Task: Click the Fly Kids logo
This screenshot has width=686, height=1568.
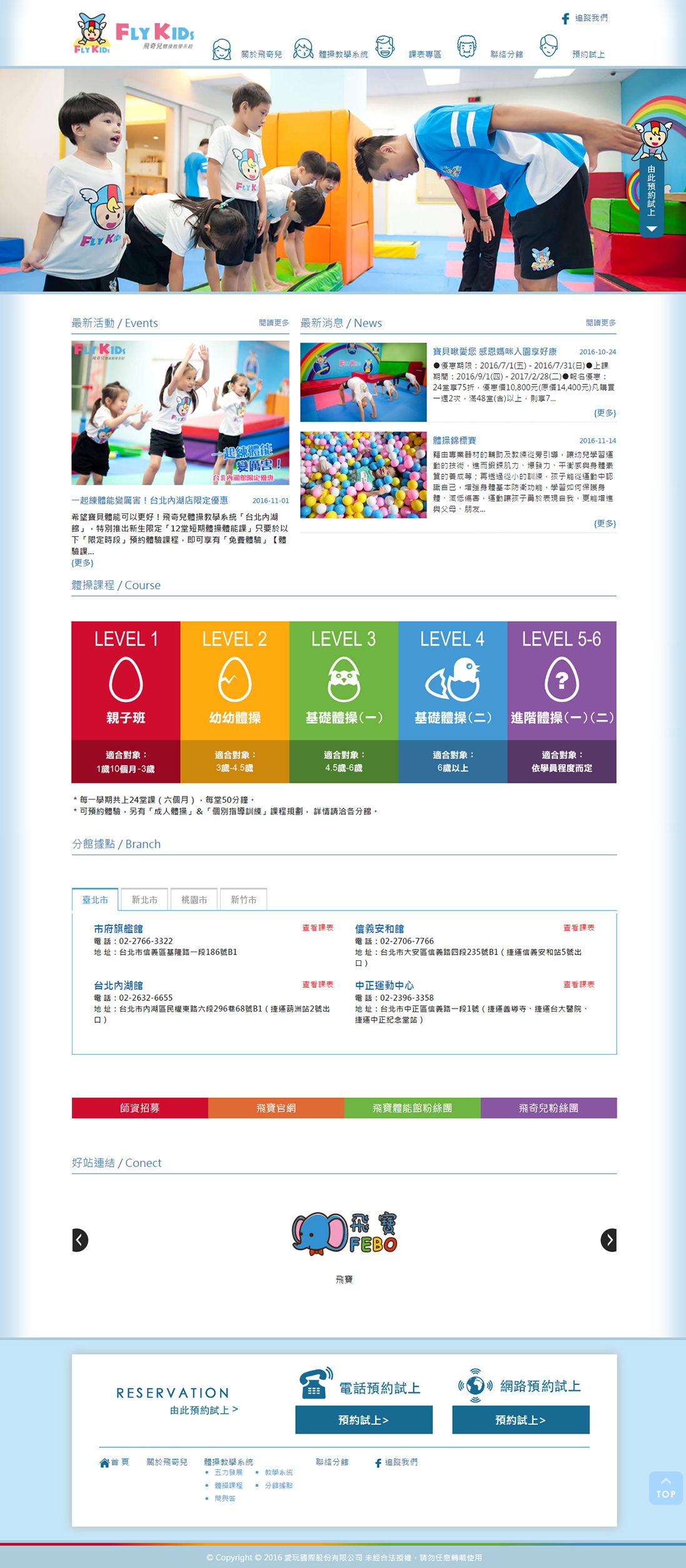Action: pos(133,33)
